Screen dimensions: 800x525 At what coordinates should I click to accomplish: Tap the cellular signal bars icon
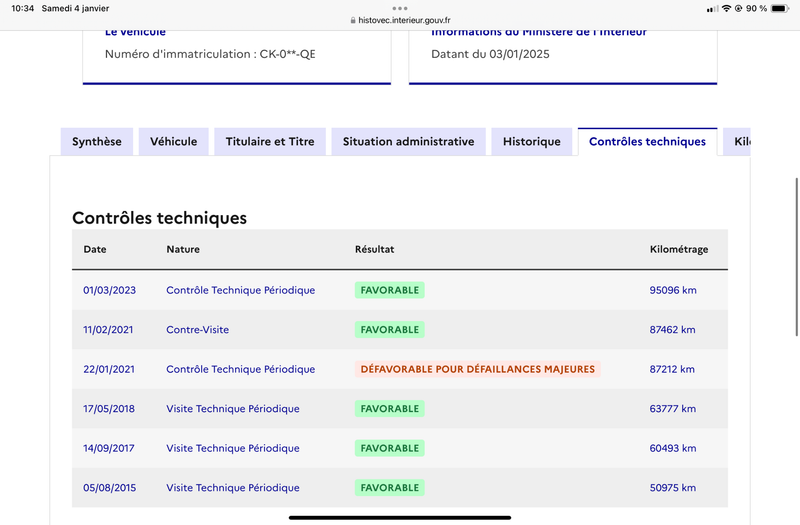(x=712, y=9)
